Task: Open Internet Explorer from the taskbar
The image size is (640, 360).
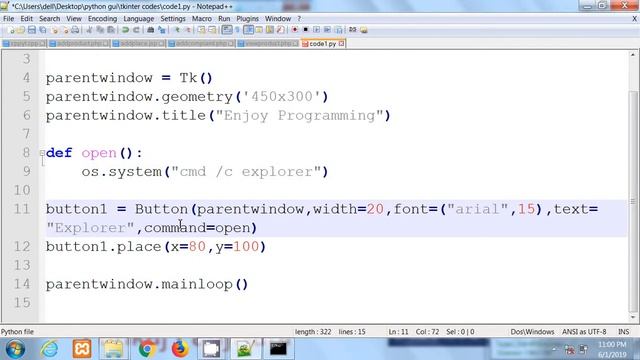Action: pyautogui.click(x=49, y=349)
